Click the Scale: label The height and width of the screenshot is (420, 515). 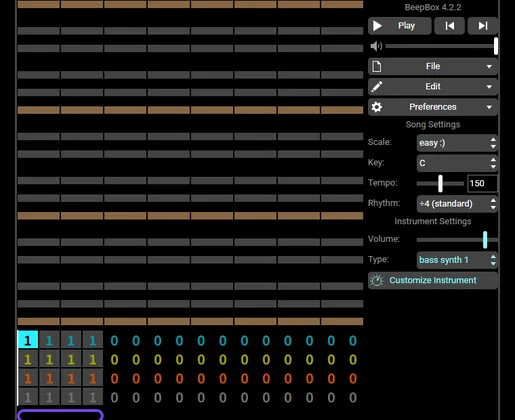tap(379, 142)
